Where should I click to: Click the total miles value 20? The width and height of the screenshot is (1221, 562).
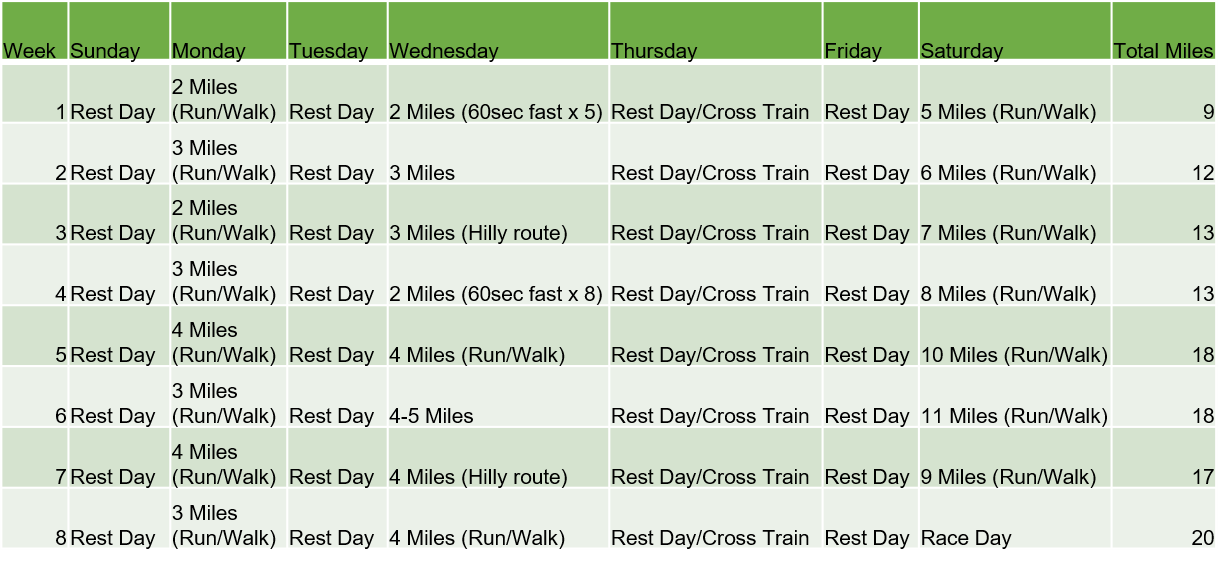pyautogui.click(x=1202, y=538)
